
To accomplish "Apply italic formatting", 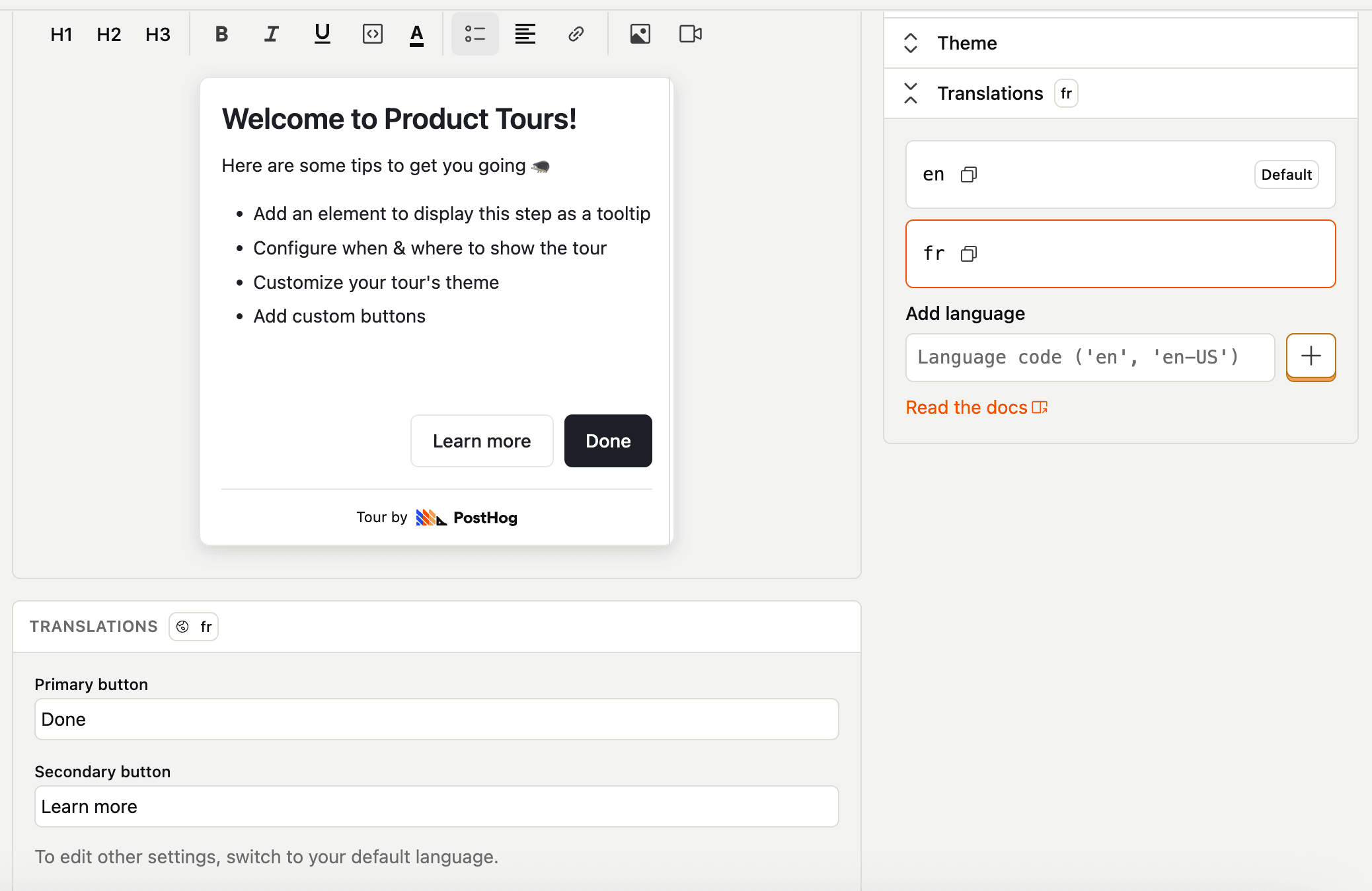I will click(271, 34).
